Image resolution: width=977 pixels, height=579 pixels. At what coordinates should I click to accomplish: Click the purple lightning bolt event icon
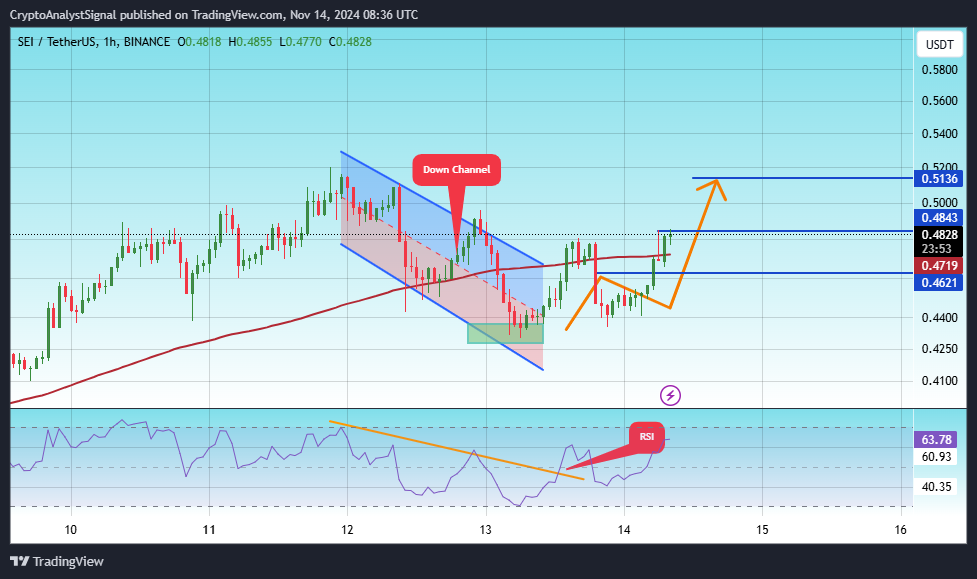[x=670, y=395]
